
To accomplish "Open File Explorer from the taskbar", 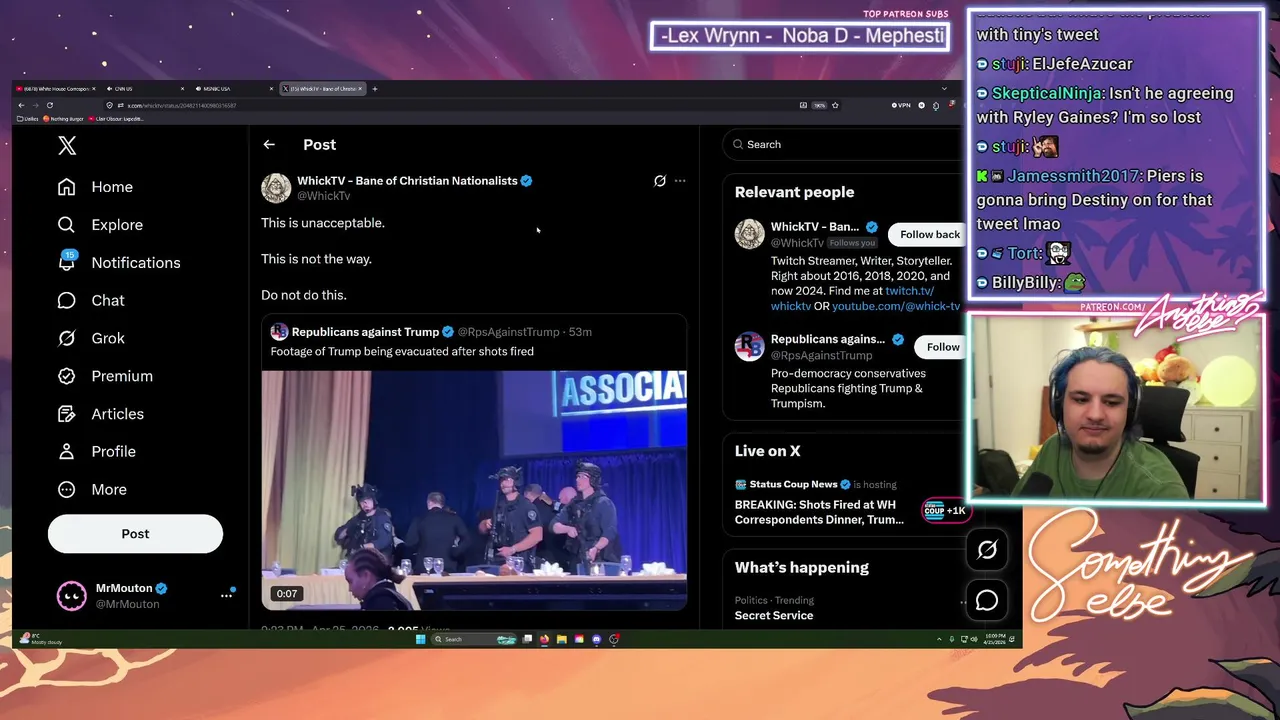I will click(x=562, y=639).
